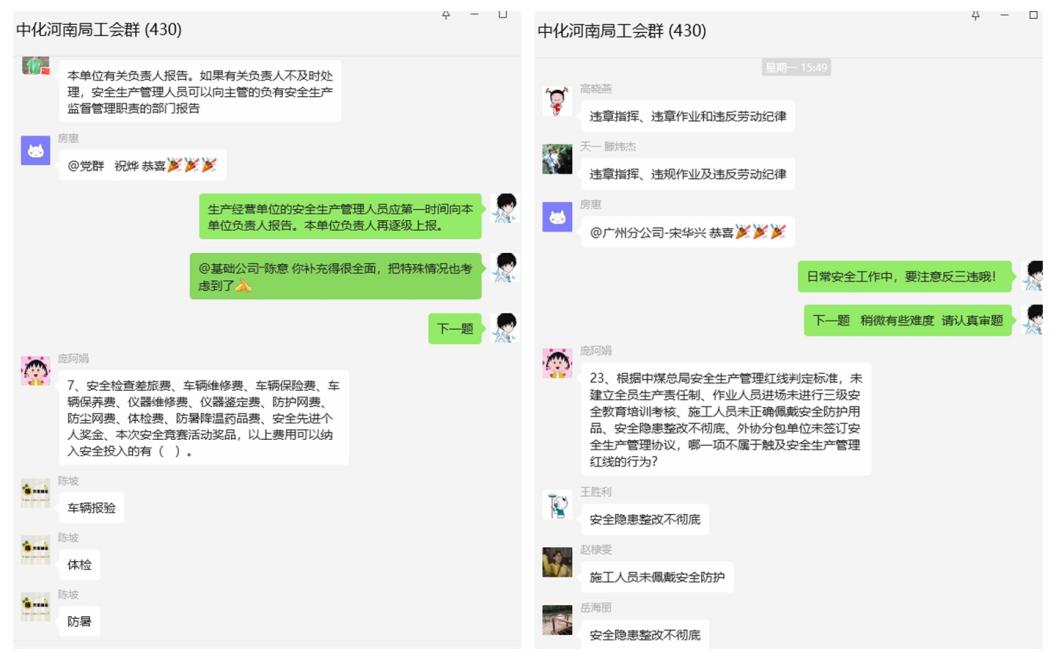Select the 下一题 稍微有些难度 green message bubble
Screen dimensions: 1056x660
coord(908,320)
